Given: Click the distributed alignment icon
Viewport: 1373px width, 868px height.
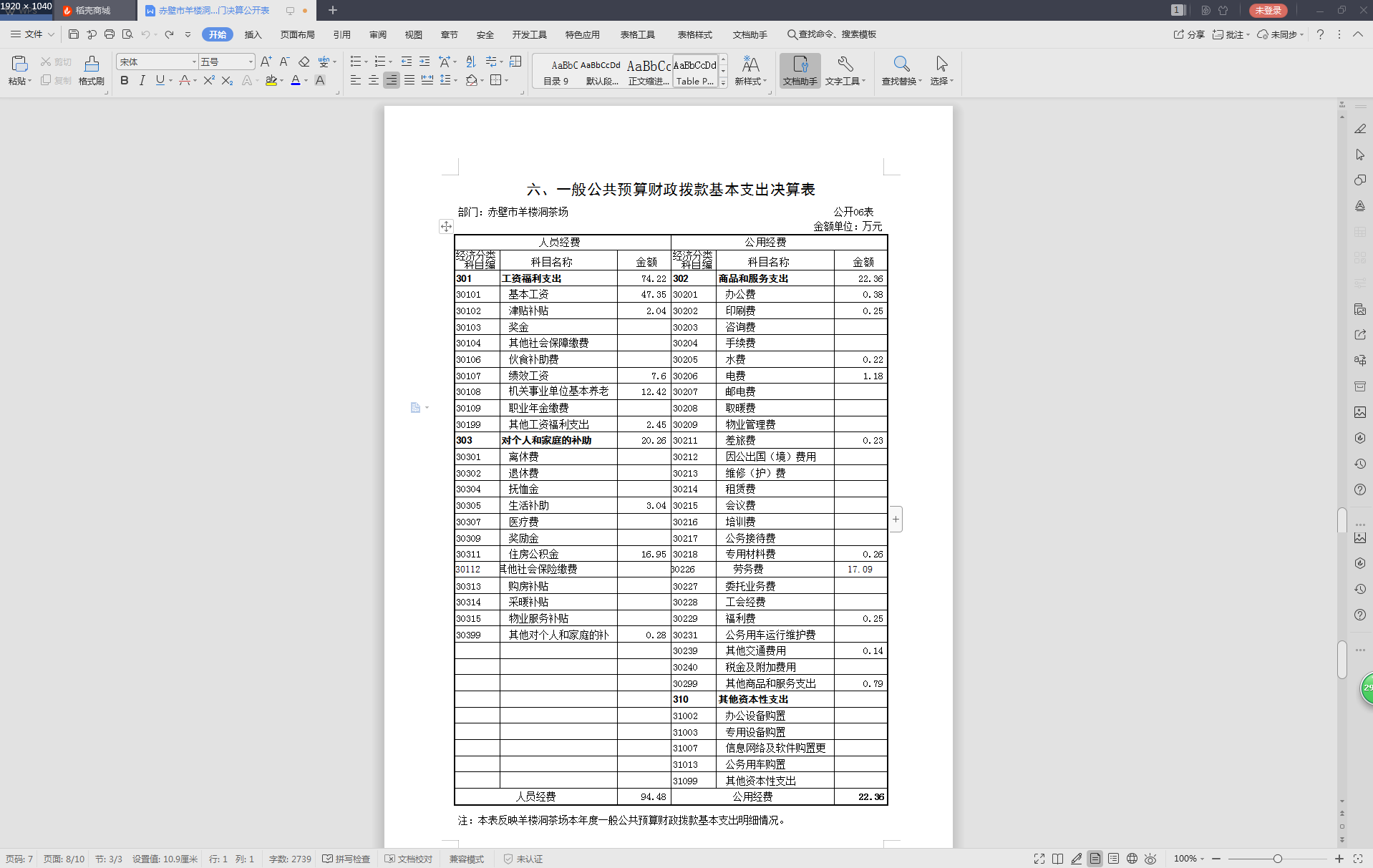Looking at the screenshot, I should click(x=427, y=81).
